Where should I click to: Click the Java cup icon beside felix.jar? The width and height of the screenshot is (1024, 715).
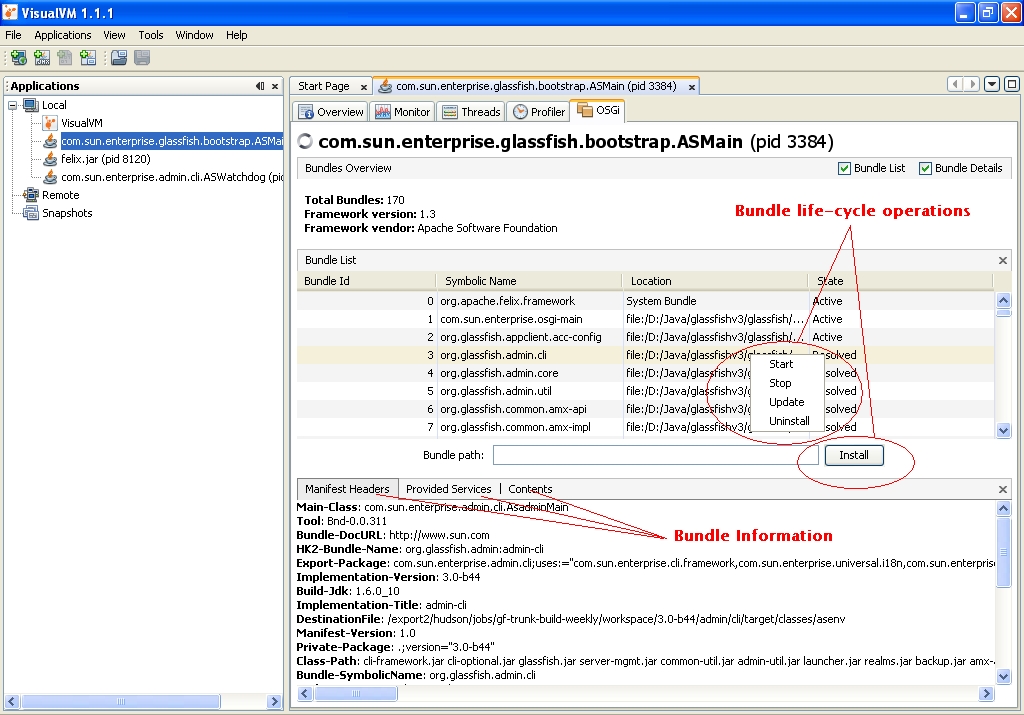click(x=50, y=159)
